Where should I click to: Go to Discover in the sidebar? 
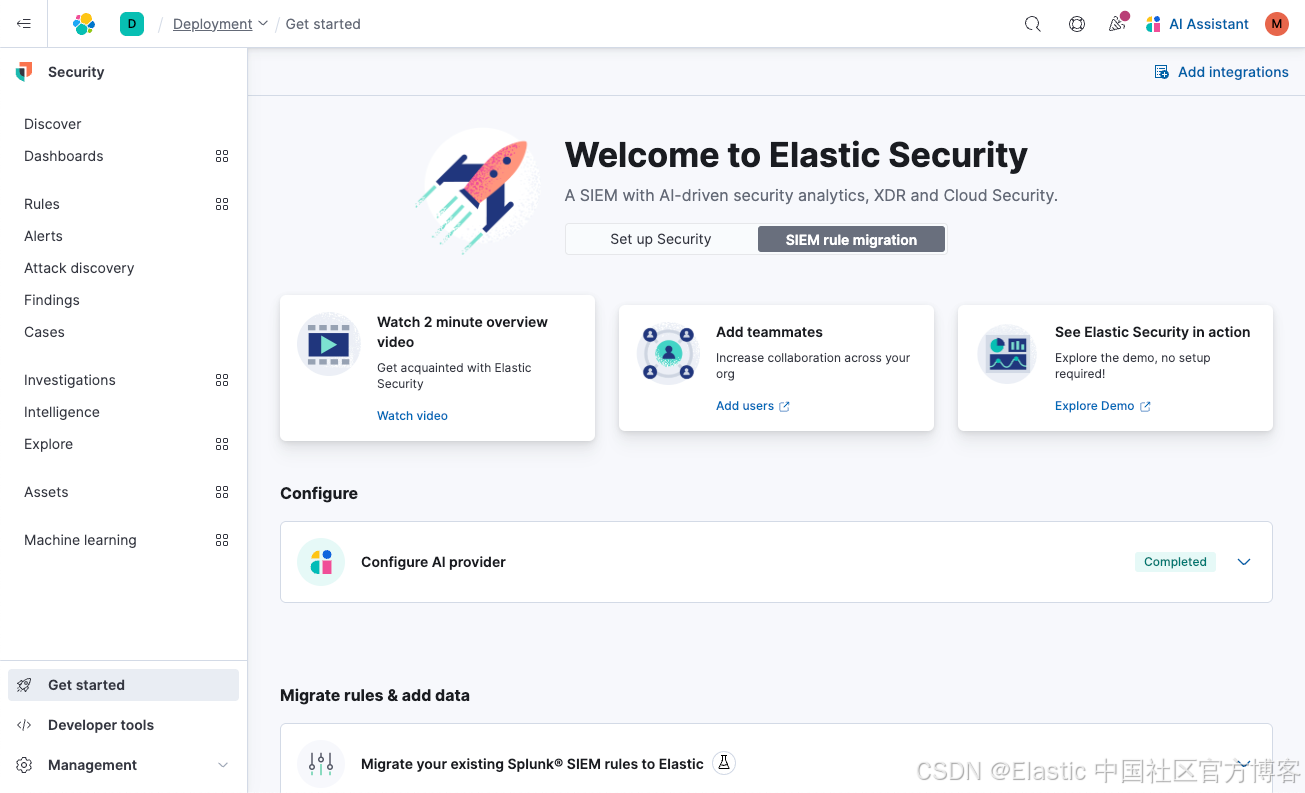(53, 124)
